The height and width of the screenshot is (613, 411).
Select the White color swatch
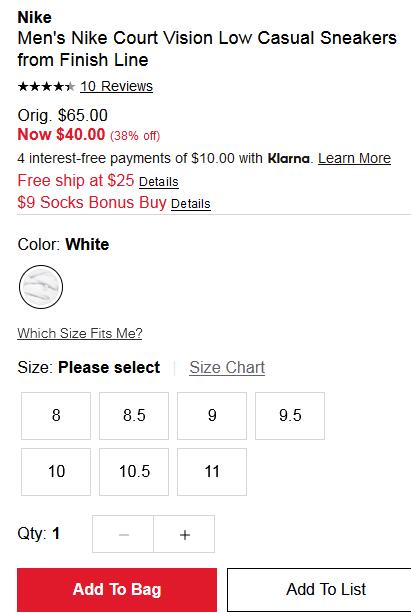point(41,287)
